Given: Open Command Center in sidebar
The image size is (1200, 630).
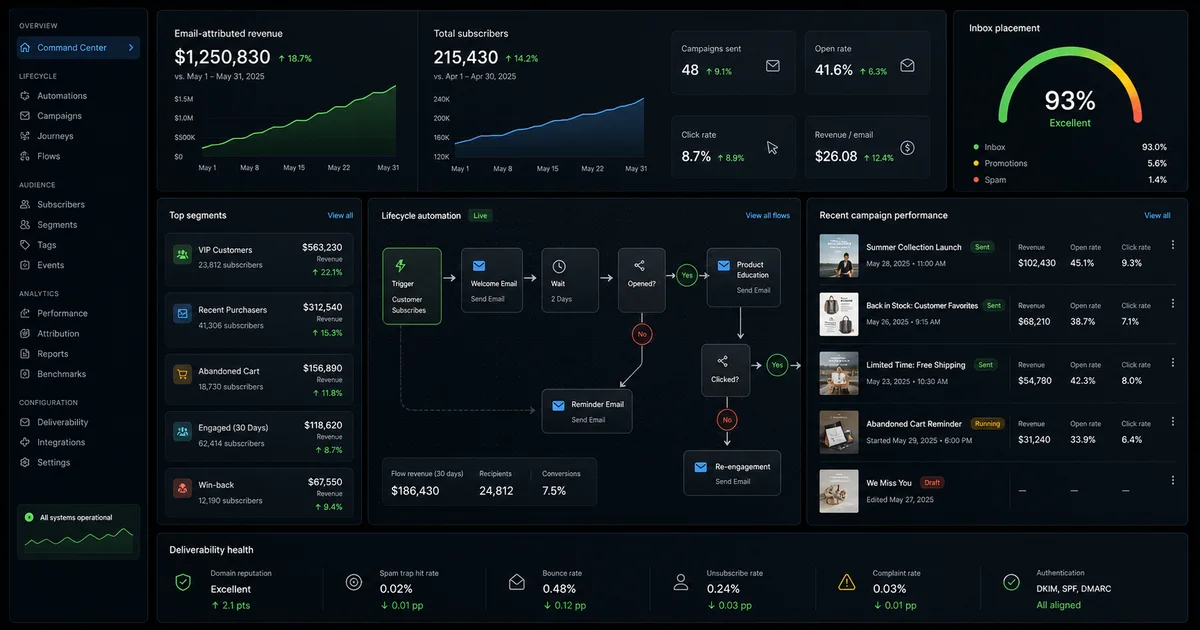Looking at the screenshot, I should tap(78, 48).
